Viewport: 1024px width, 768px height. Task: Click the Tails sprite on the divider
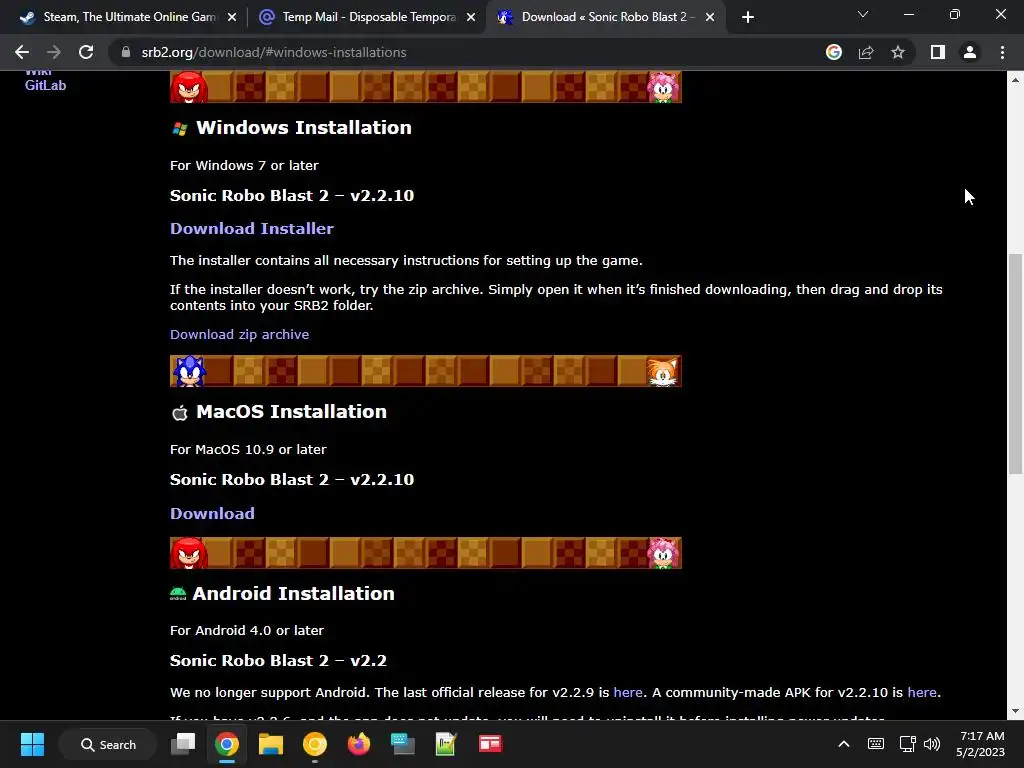(x=663, y=371)
